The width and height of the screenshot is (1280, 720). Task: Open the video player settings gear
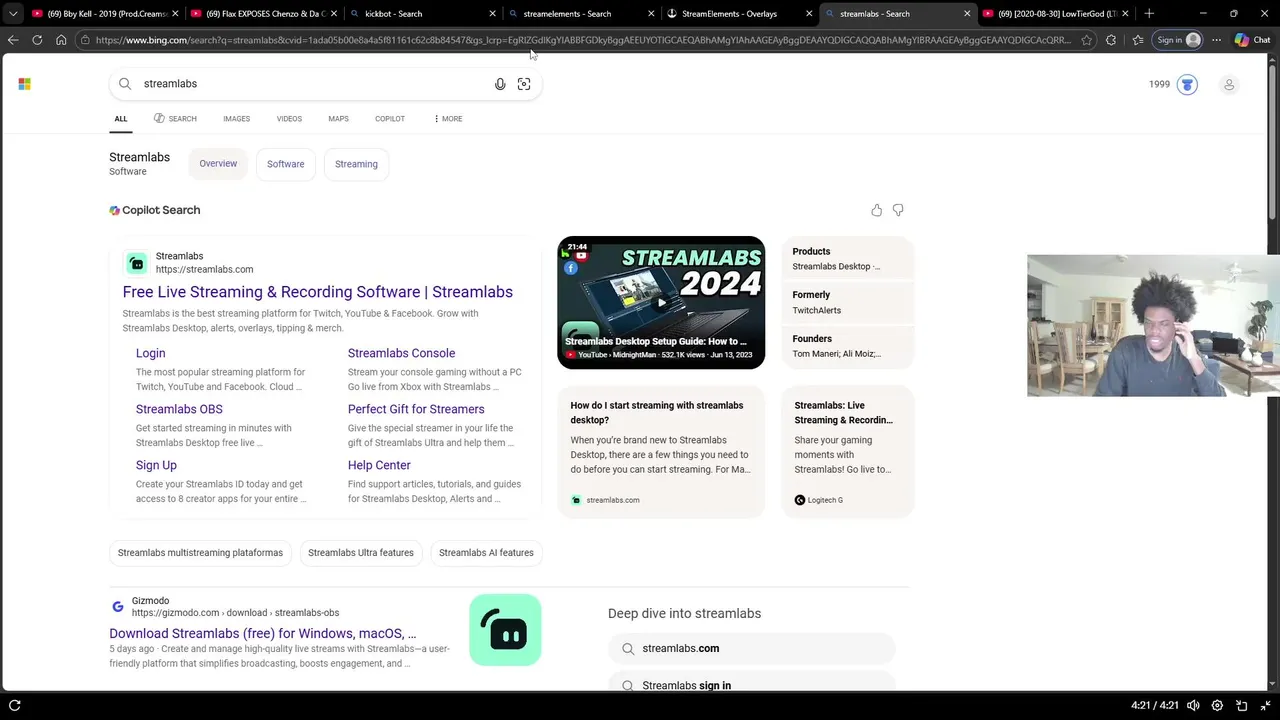[1217, 705]
